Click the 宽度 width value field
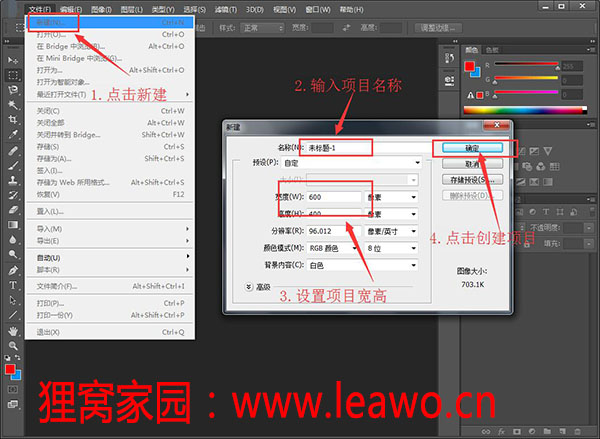 point(334,197)
